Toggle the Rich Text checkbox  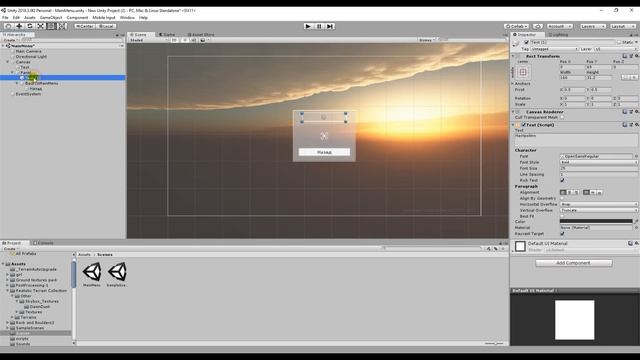point(562,180)
